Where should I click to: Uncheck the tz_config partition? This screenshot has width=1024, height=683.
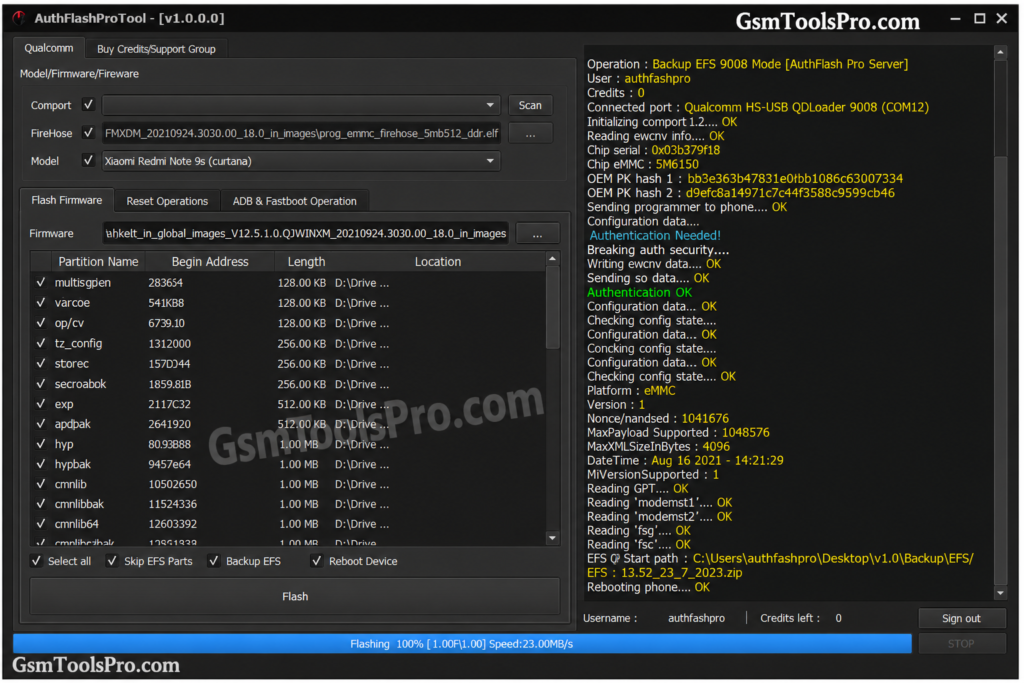click(40, 343)
